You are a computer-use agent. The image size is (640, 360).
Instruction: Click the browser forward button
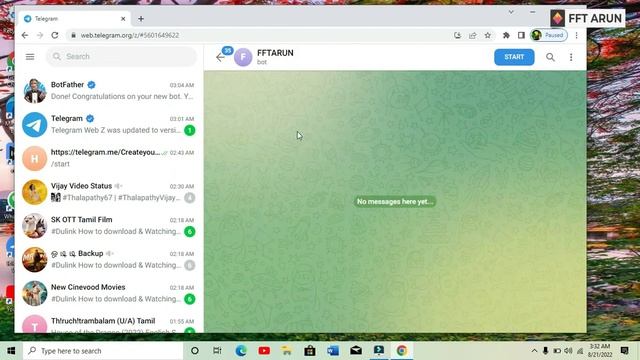[40, 36]
